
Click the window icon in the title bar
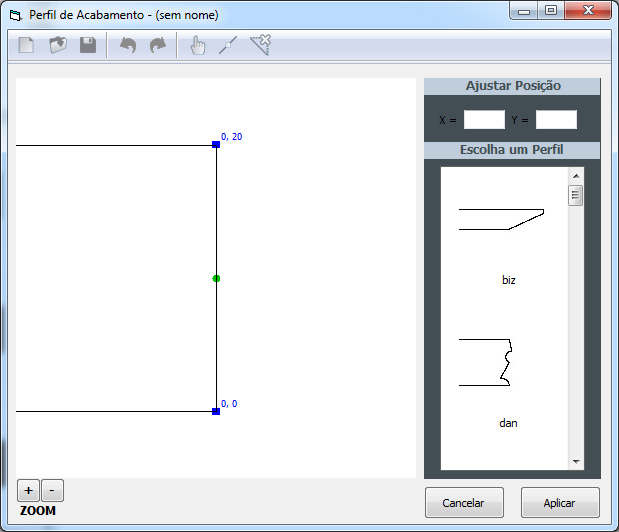pyautogui.click(x=16, y=15)
